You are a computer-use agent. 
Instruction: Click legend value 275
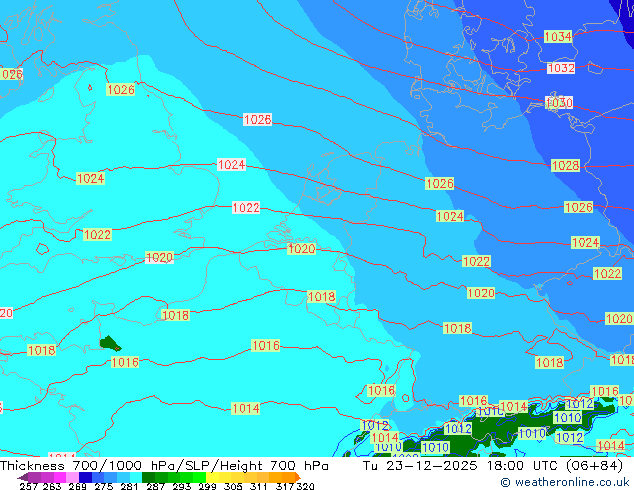104,486
